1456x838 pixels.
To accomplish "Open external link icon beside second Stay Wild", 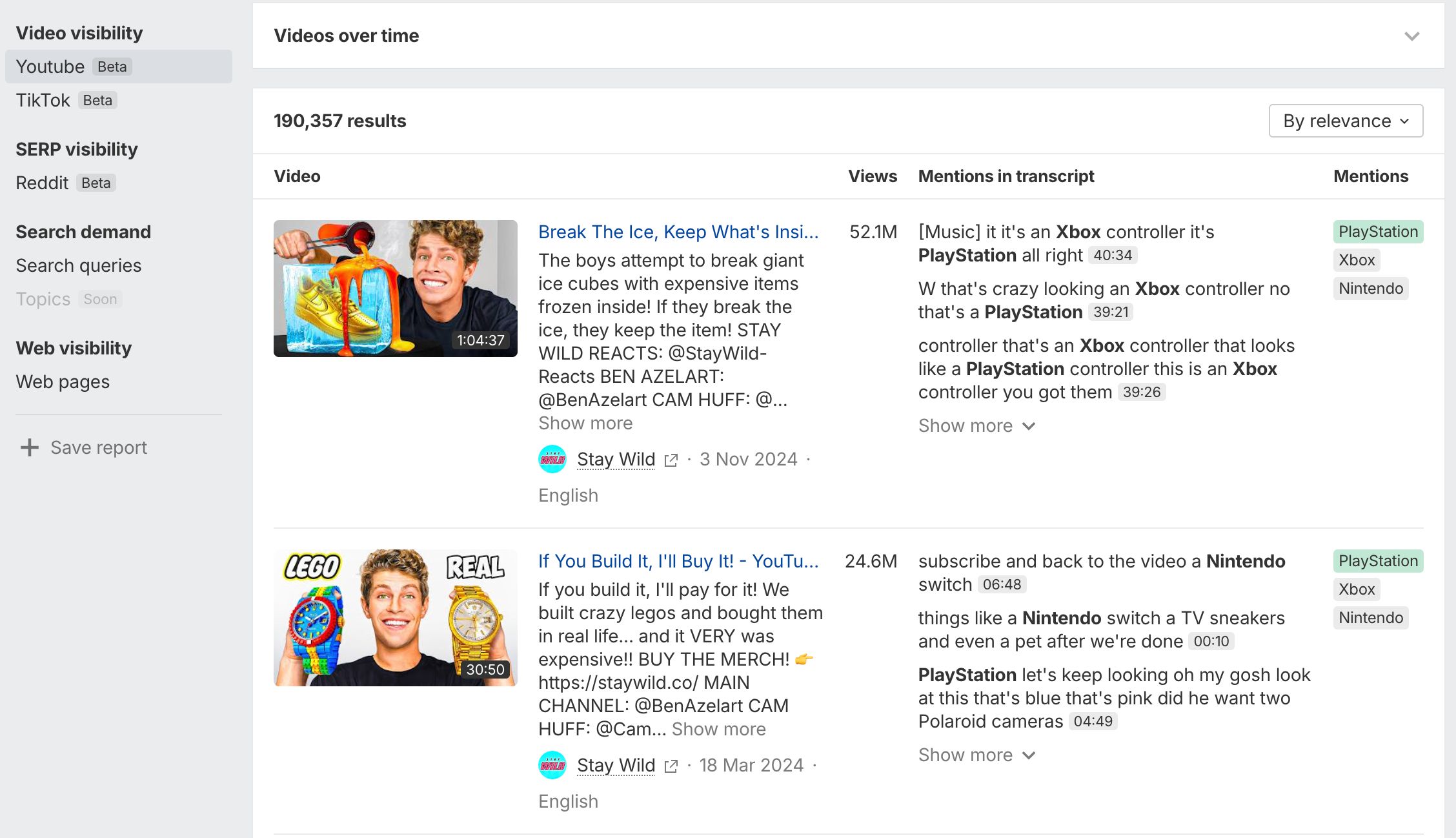I will click(671, 766).
